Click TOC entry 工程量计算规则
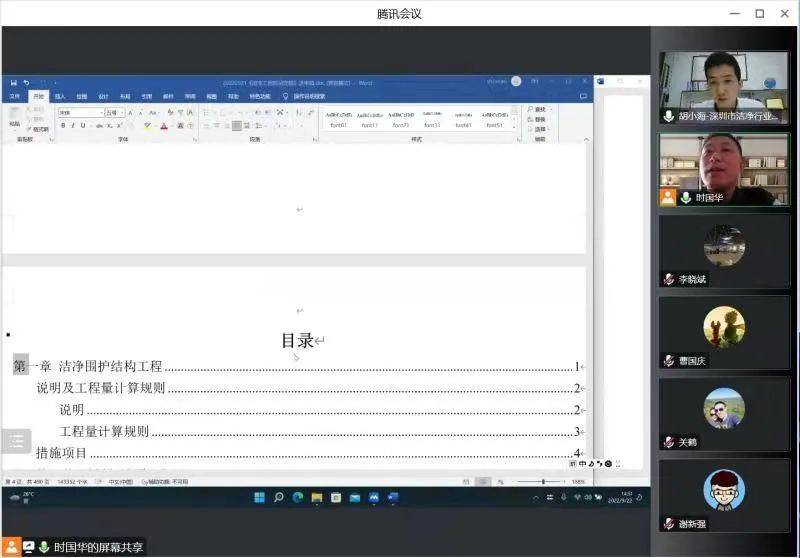 [104, 432]
